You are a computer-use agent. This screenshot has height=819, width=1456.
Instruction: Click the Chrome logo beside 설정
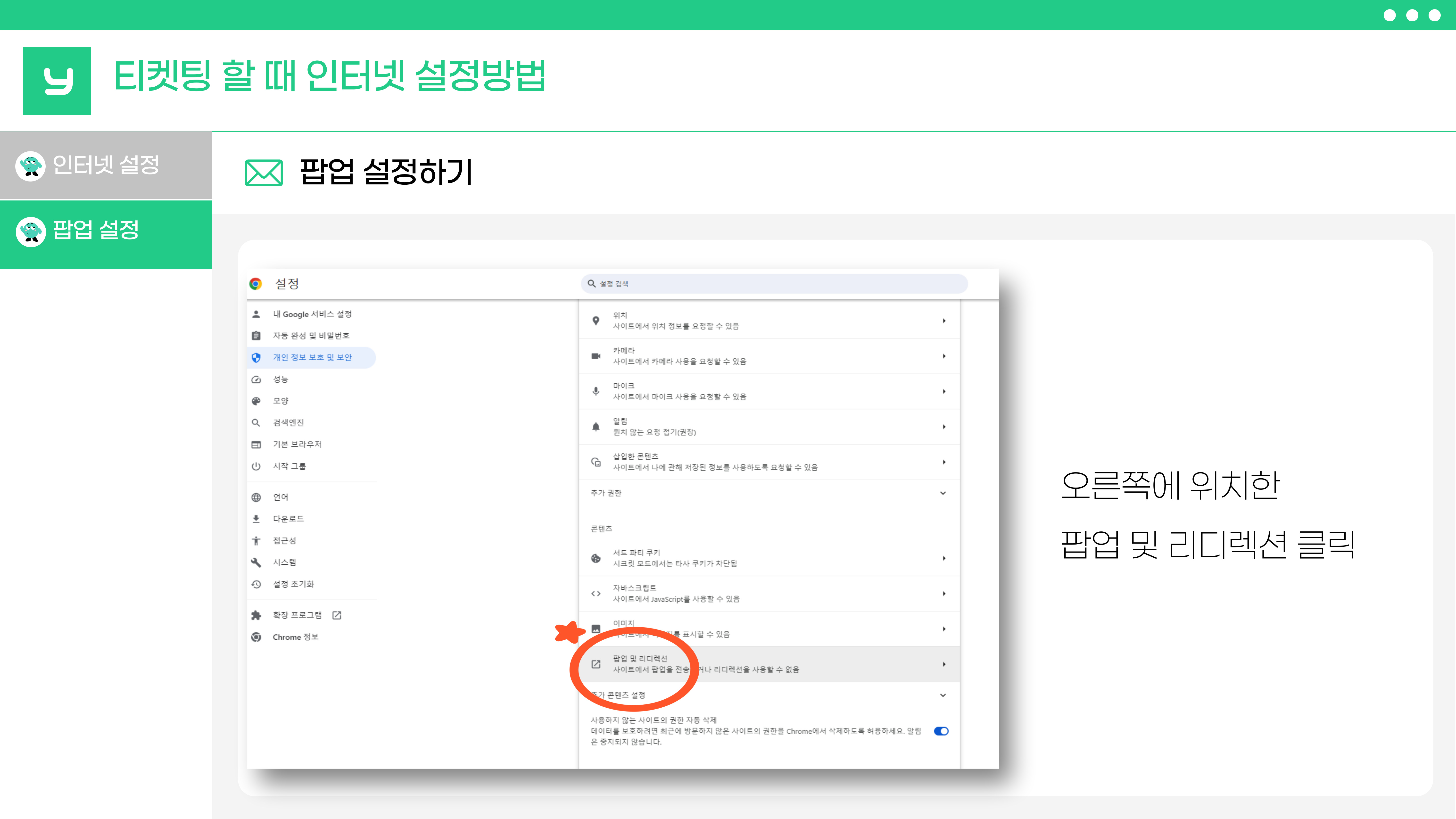pyautogui.click(x=256, y=284)
